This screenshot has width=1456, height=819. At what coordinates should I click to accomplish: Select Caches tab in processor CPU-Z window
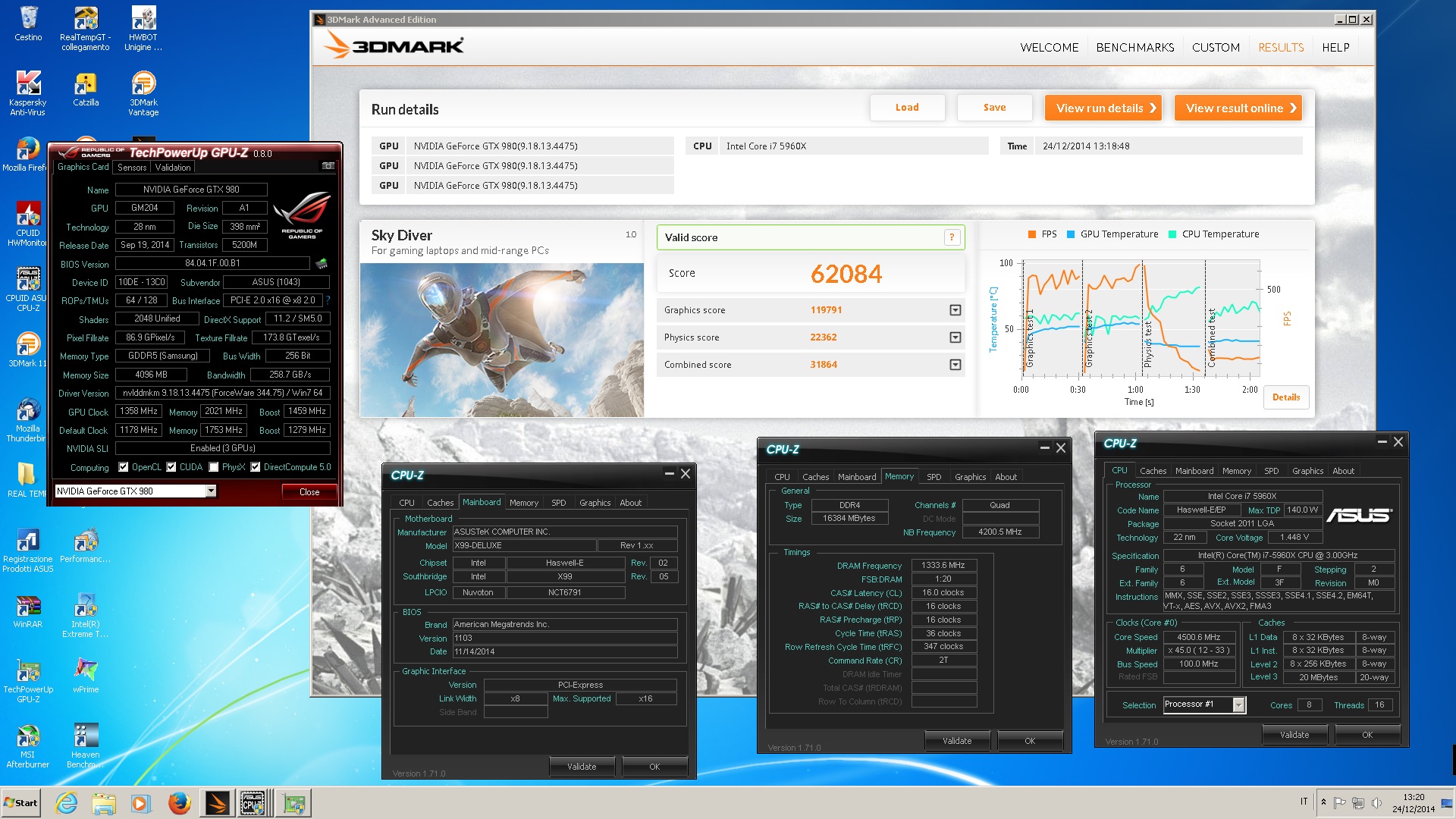click(x=1153, y=471)
